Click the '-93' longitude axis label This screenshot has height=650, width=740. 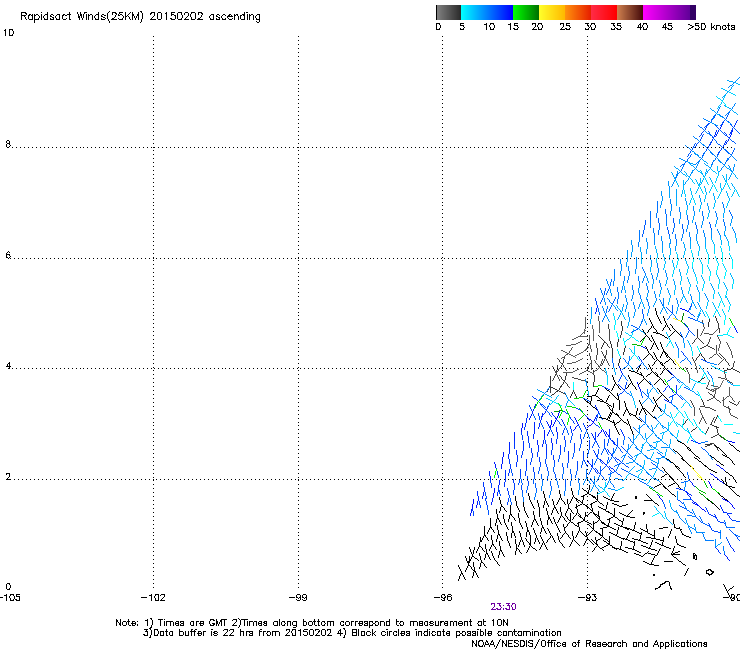click(x=588, y=598)
